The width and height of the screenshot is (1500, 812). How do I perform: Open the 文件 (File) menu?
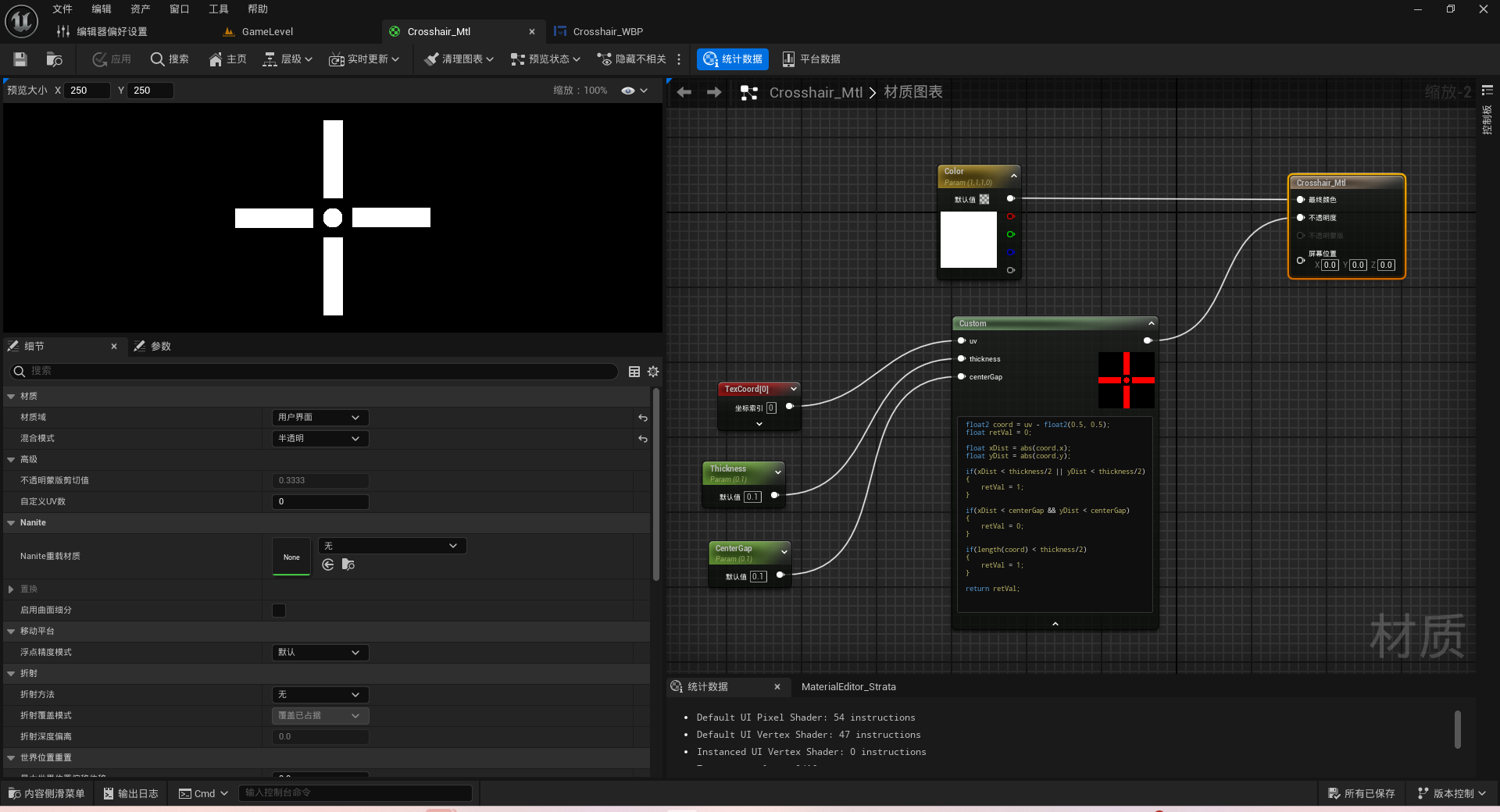tap(62, 9)
